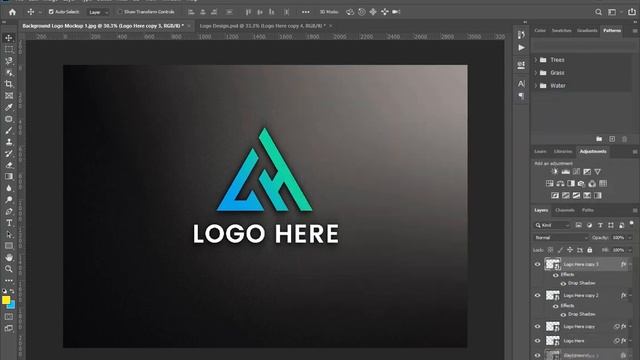Open the Actions panel play icon
Viewport: 640px width, 360px height.
click(521, 48)
